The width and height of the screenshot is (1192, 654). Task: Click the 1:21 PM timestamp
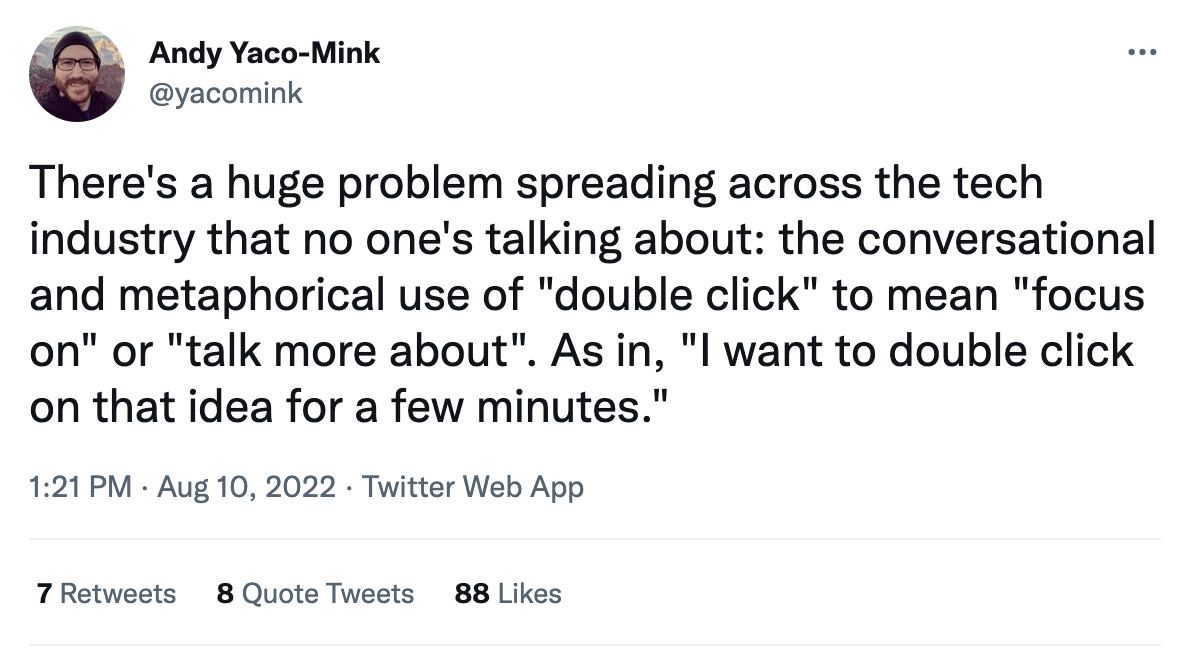point(80,487)
